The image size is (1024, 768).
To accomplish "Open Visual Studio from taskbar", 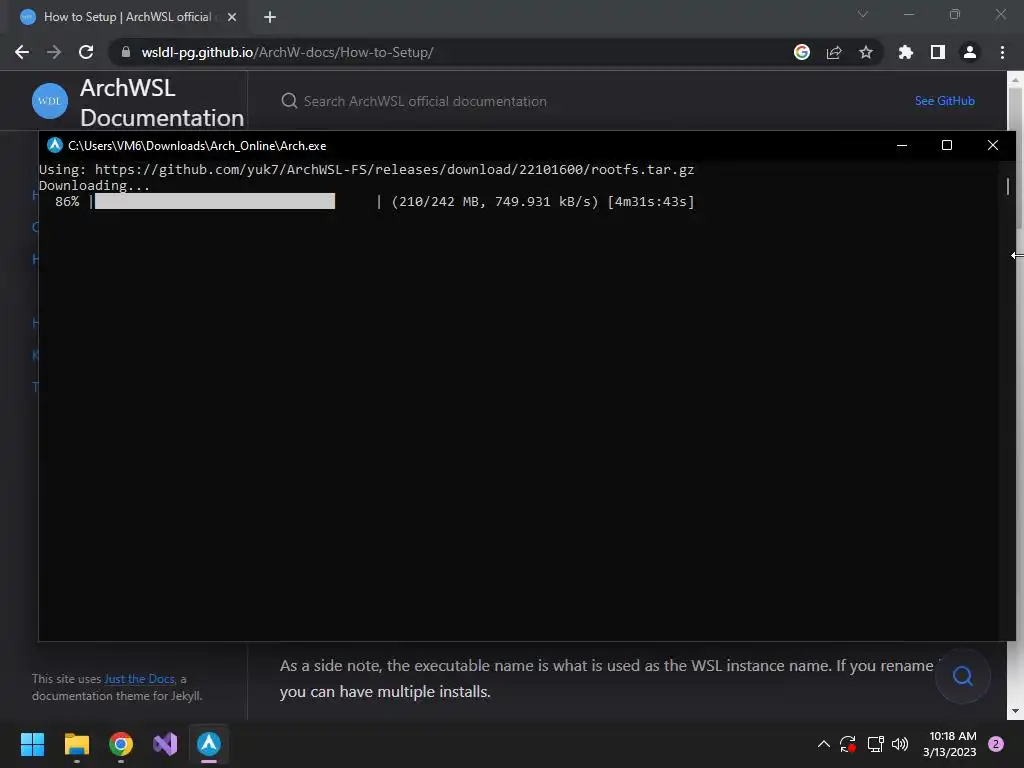I will pyautogui.click(x=165, y=744).
